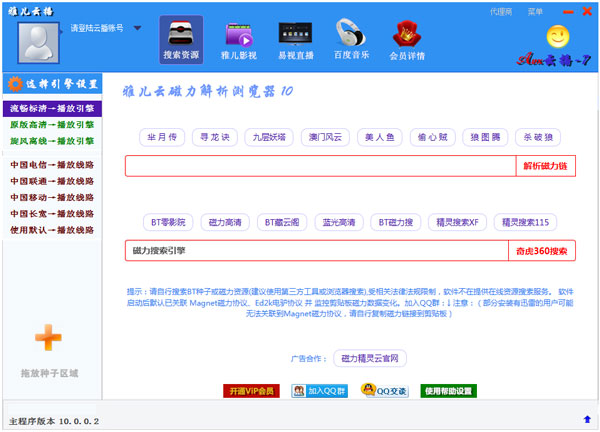This screenshot has height=432, width=600.
Task: Click the 狼图腾 keyword button
Action: coord(485,137)
